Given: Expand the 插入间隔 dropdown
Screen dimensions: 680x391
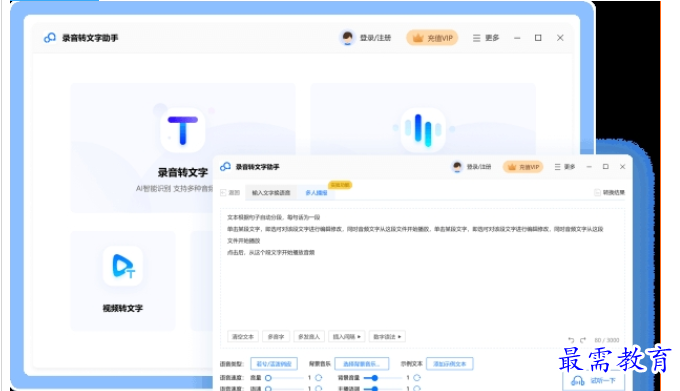Looking at the screenshot, I should (x=347, y=336).
